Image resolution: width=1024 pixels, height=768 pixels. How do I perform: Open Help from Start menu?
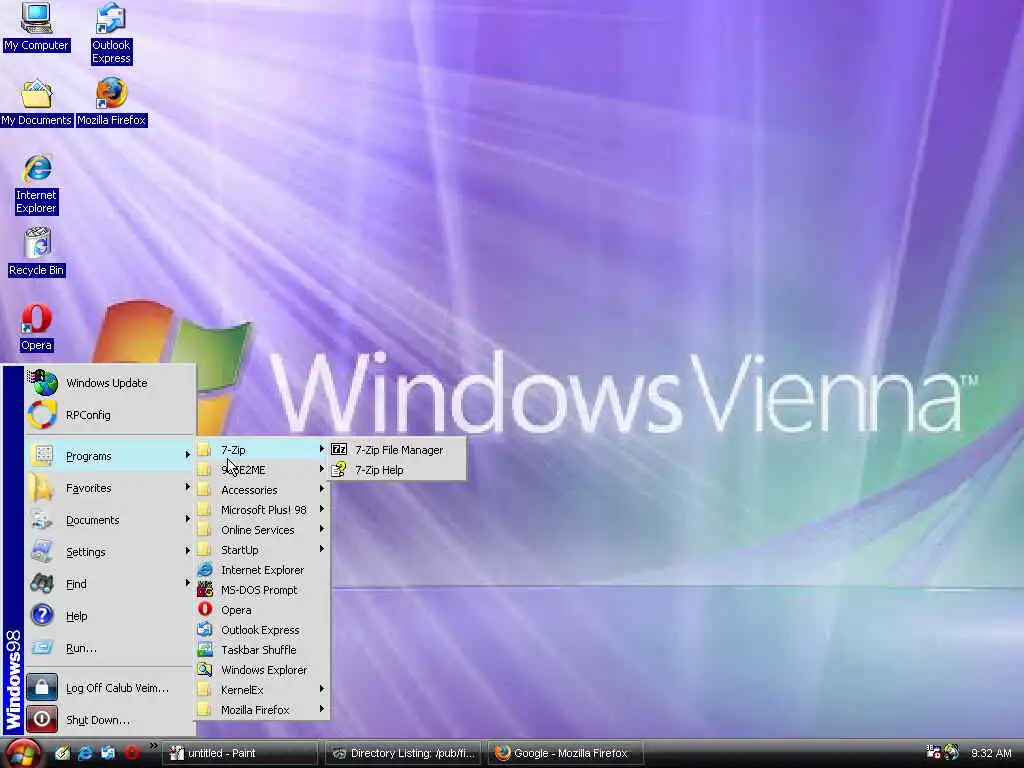click(110, 616)
